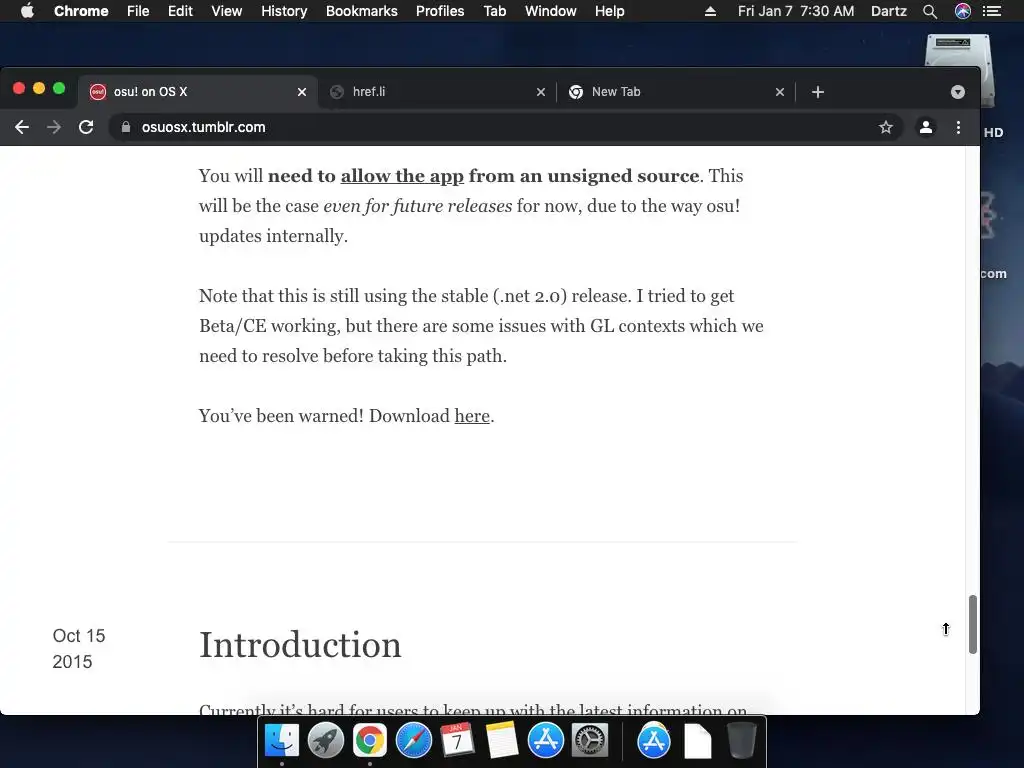Open the Window menu
Screen dimensions: 1024x768
(551, 11)
